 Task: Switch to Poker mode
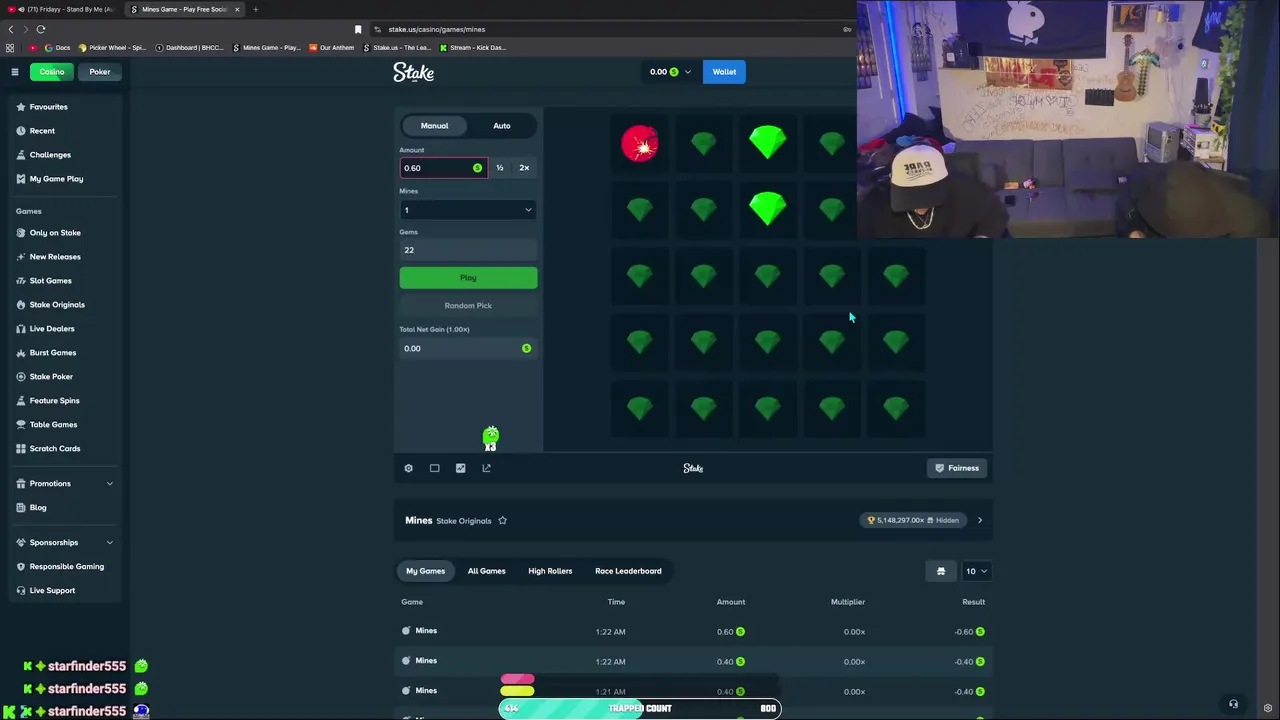click(x=100, y=72)
